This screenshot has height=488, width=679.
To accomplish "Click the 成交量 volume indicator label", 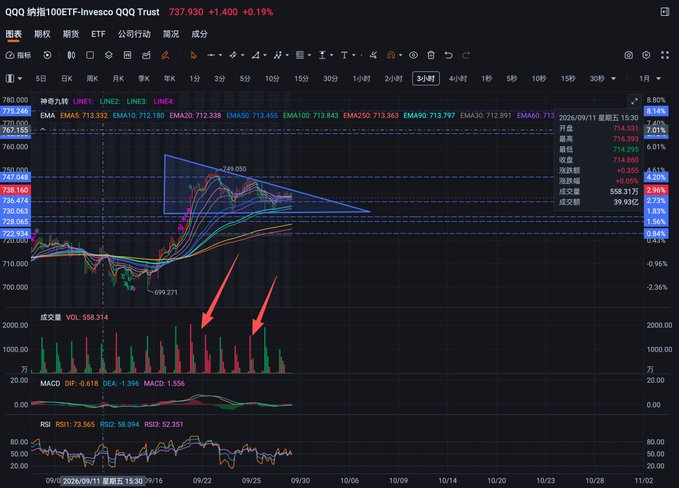I will (x=50, y=317).
